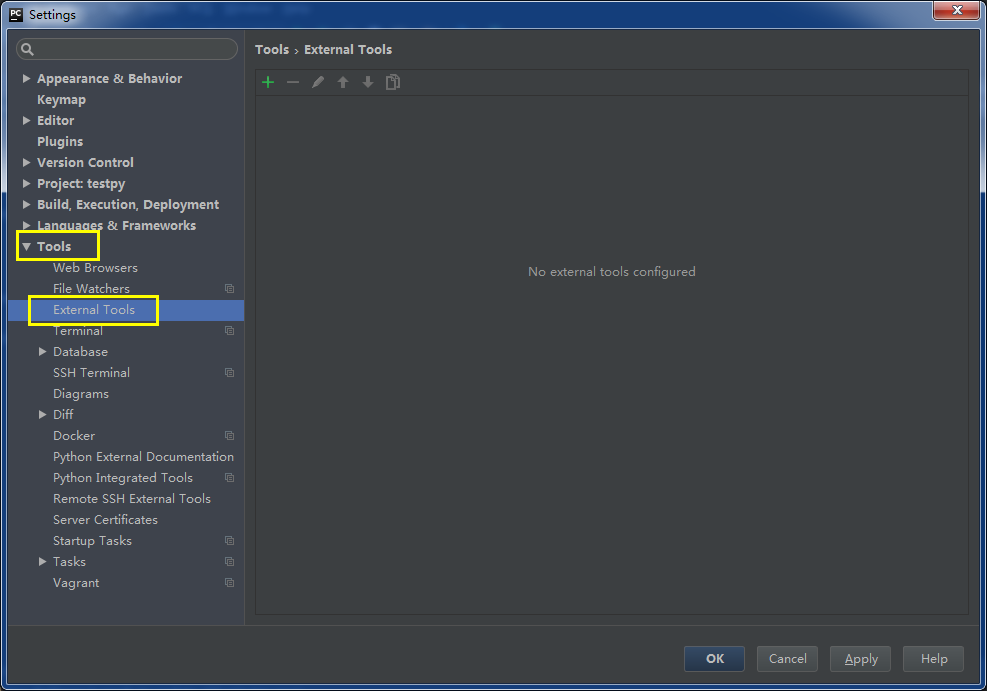Expand the Tasks node arrow

pos(42,562)
